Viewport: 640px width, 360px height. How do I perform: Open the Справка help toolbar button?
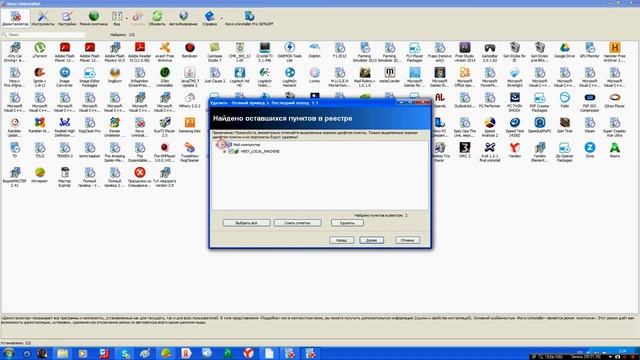point(209,18)
